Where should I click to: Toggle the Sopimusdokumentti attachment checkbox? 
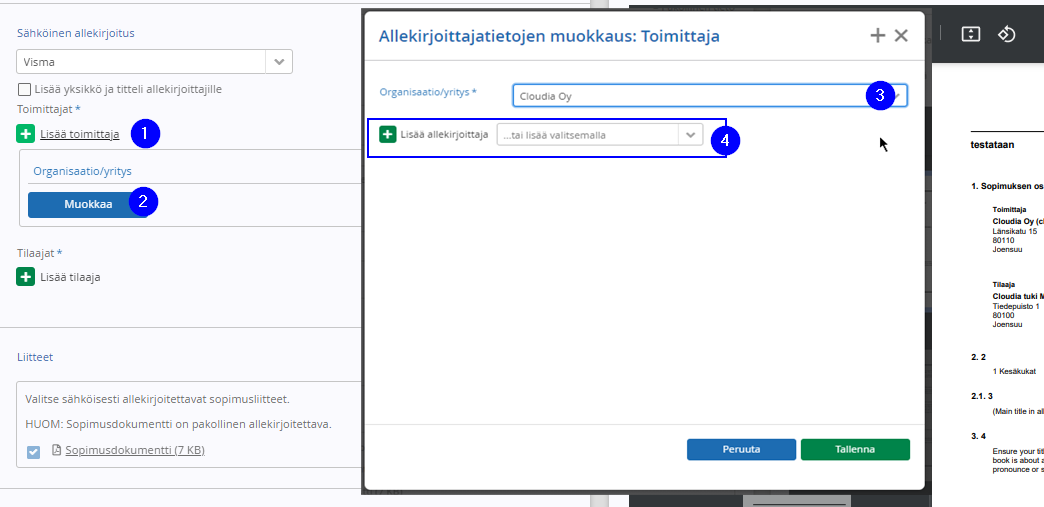33,452
